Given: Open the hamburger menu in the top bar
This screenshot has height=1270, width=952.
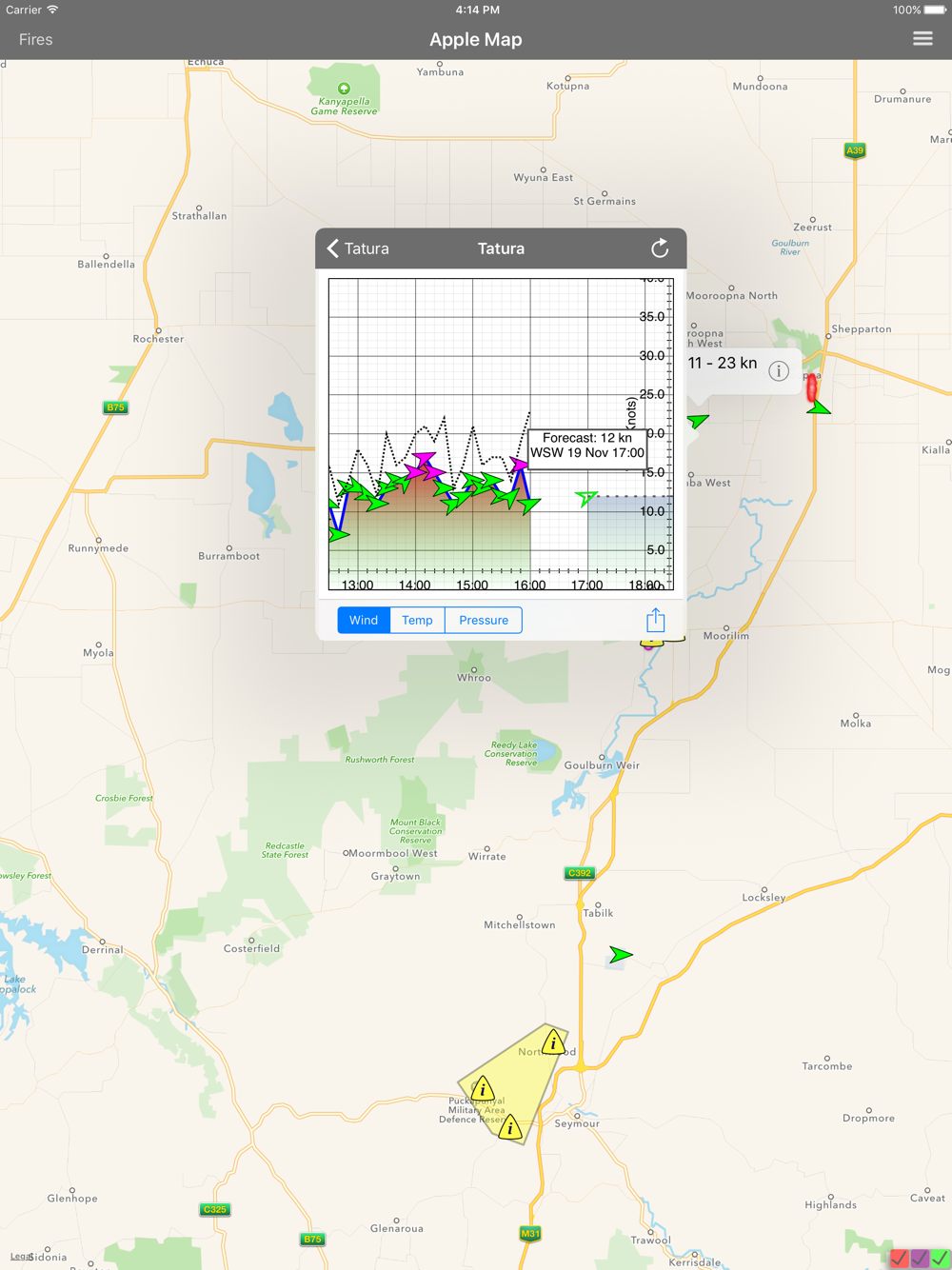Looking at the screenshot, I should point(922,39).
